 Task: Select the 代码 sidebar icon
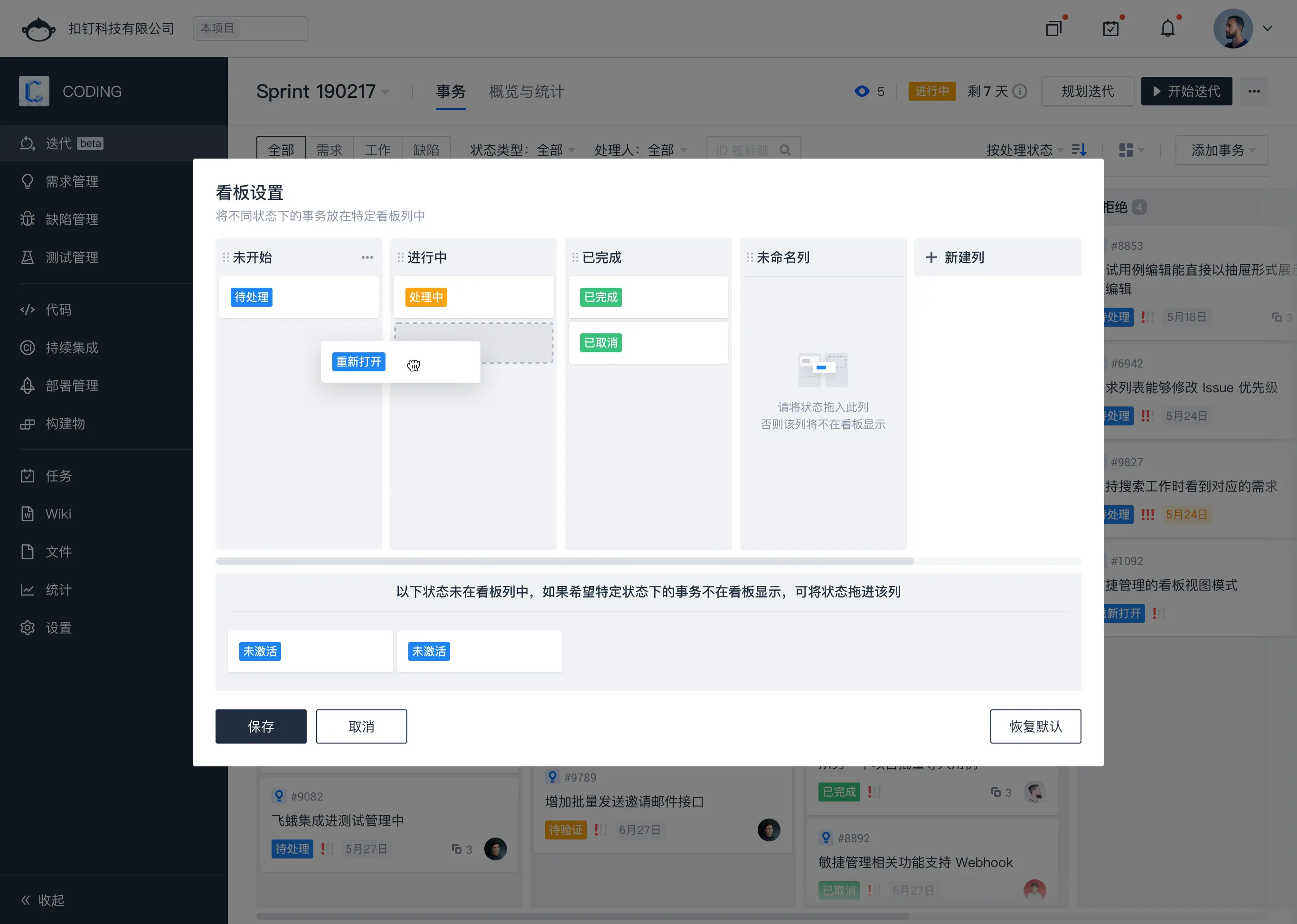click(x=58, y=310)
